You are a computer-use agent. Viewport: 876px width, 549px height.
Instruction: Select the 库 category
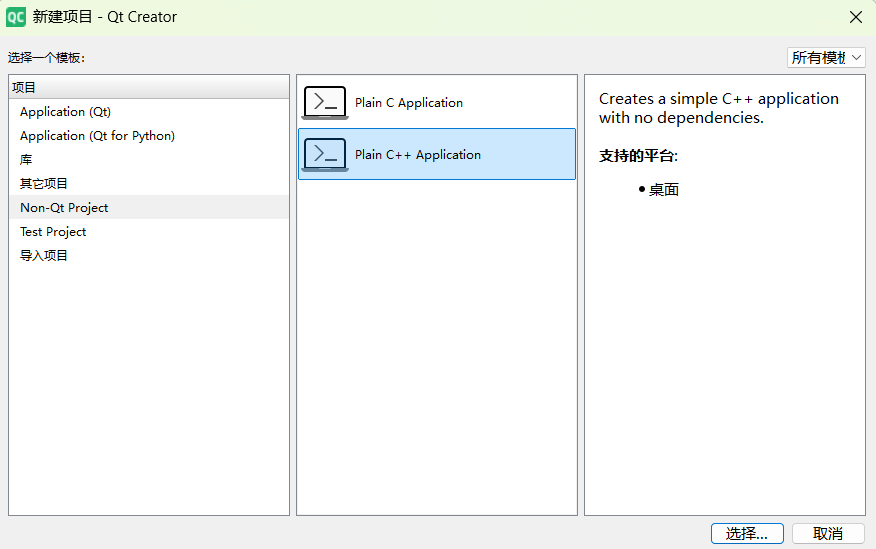149,160
